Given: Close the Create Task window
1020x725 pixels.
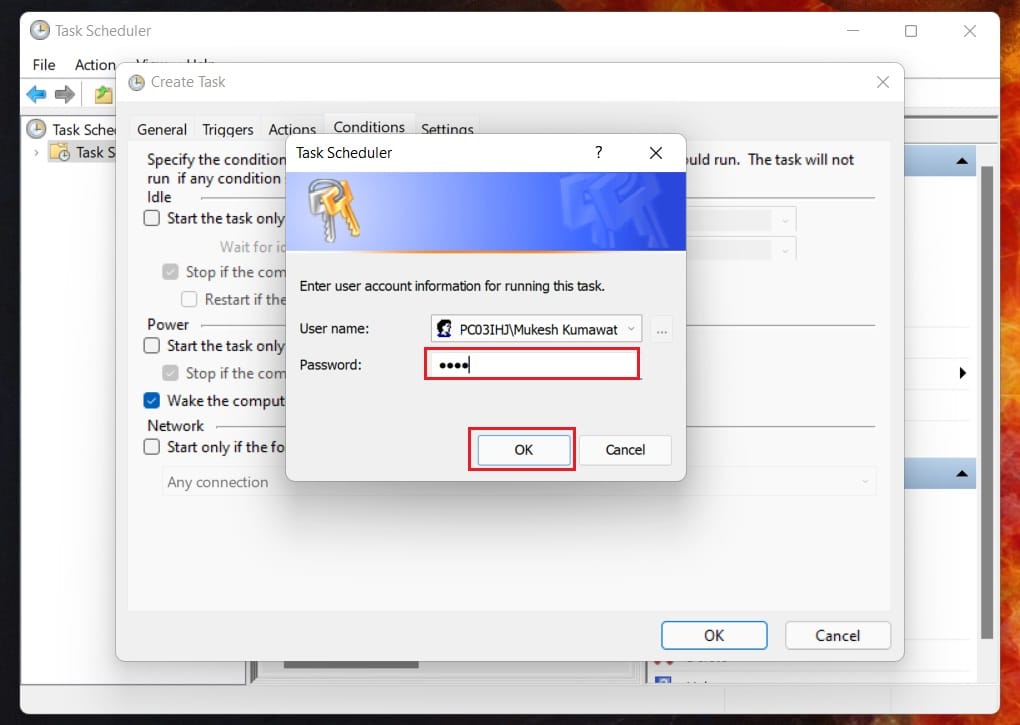Looking at the screenshot, I should pos(883,83).
